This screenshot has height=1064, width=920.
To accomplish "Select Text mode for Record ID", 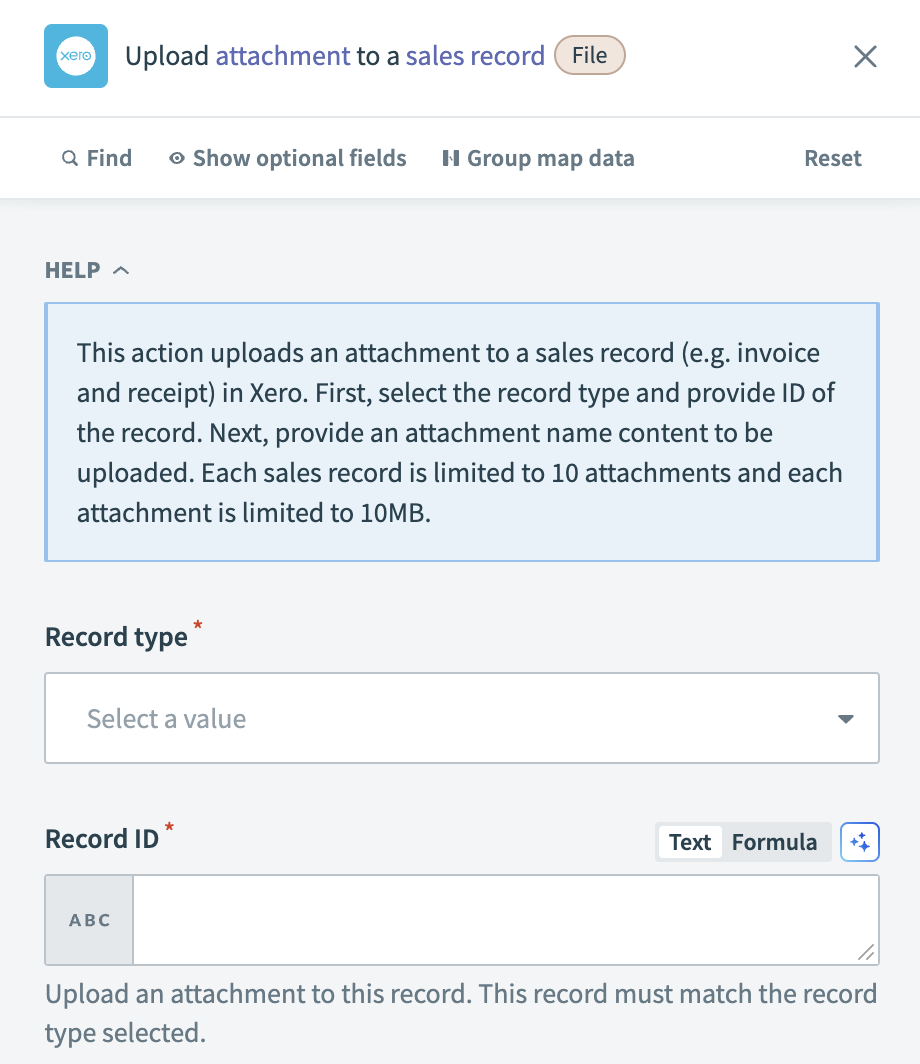I will 689,841.
